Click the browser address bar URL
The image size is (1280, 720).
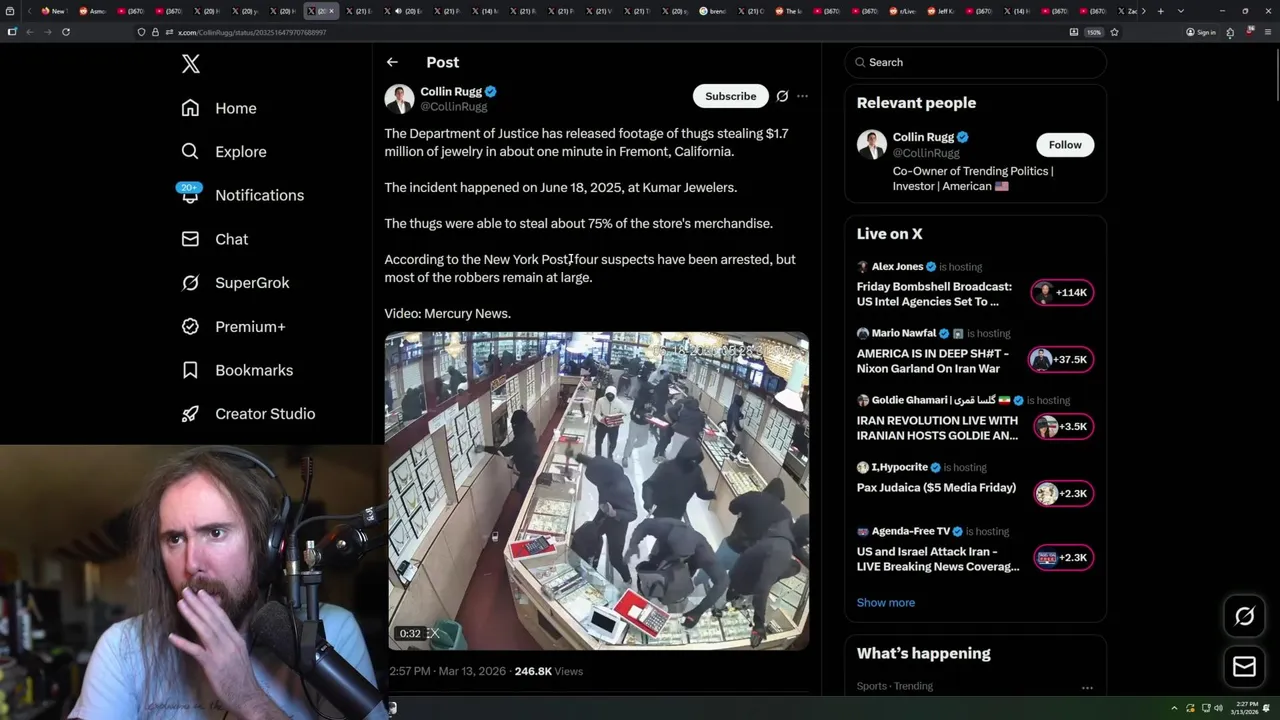252,32
